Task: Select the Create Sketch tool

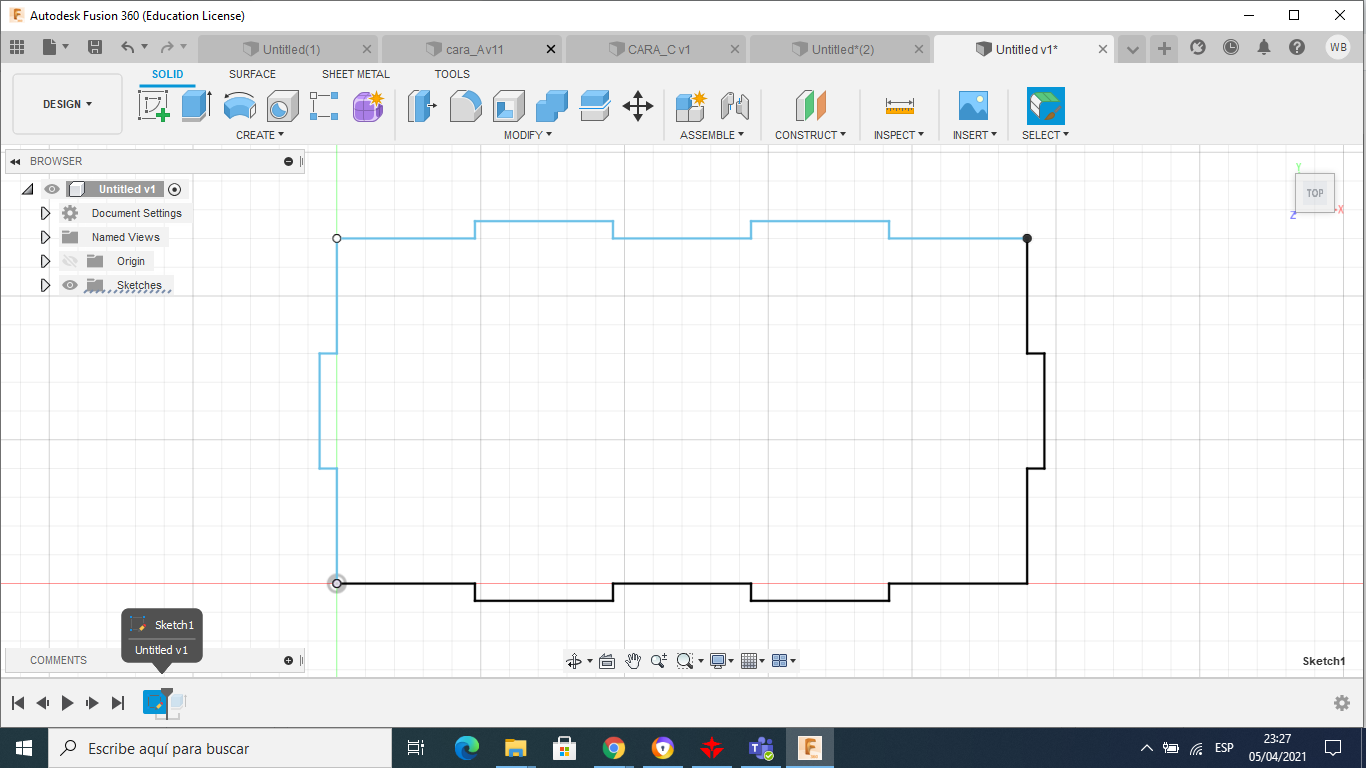Action: click(x=154, y=105)
